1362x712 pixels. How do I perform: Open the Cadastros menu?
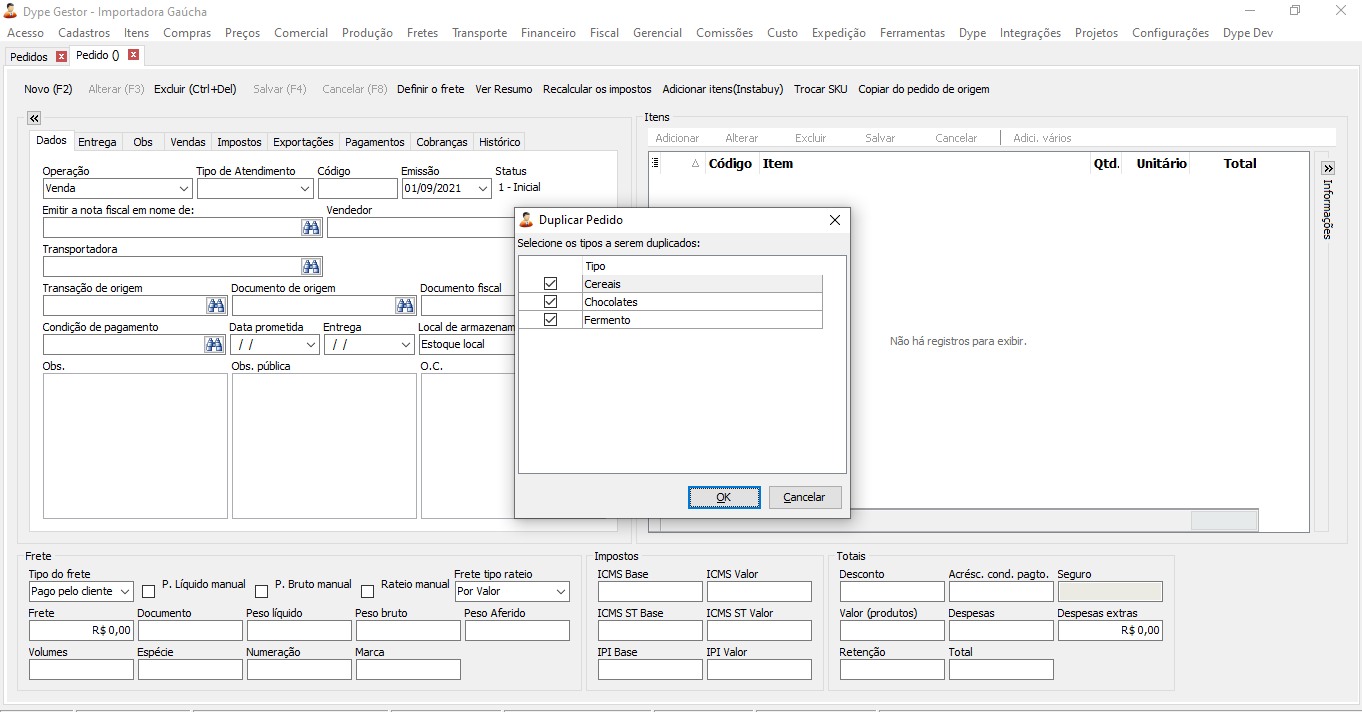84,33
